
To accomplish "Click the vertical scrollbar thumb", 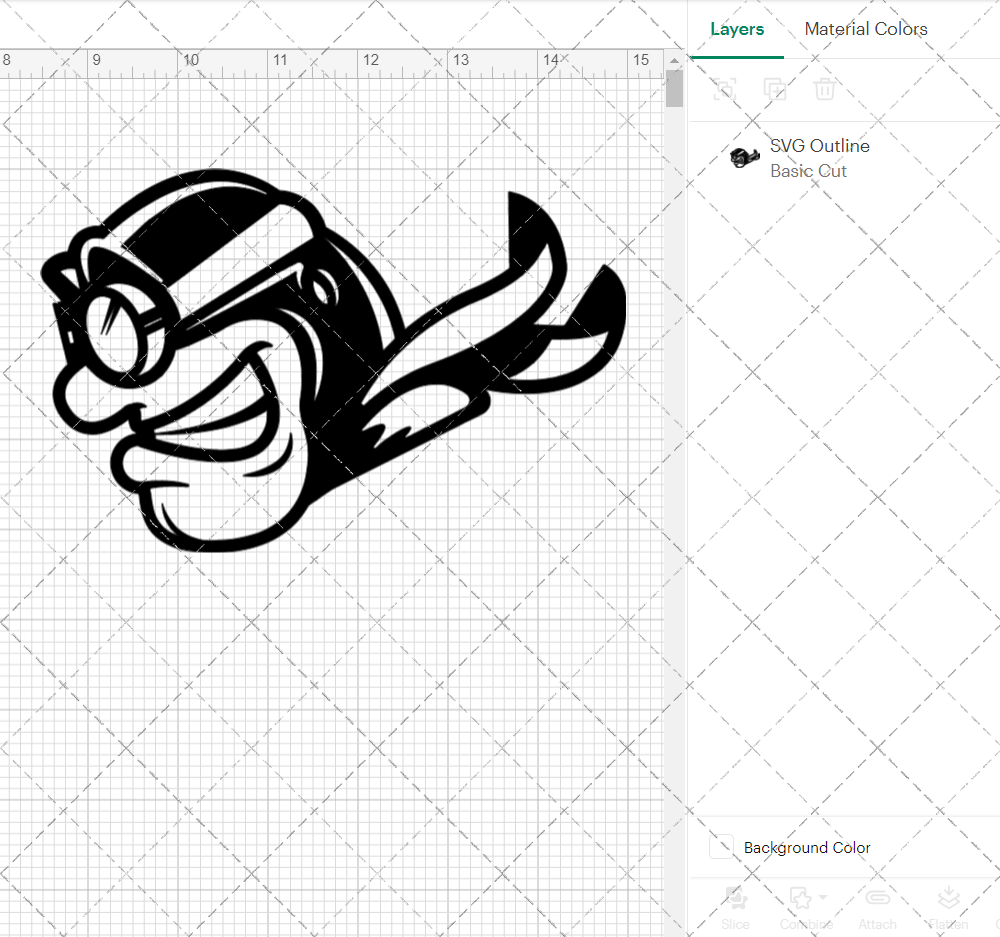I will click(674, 88).
